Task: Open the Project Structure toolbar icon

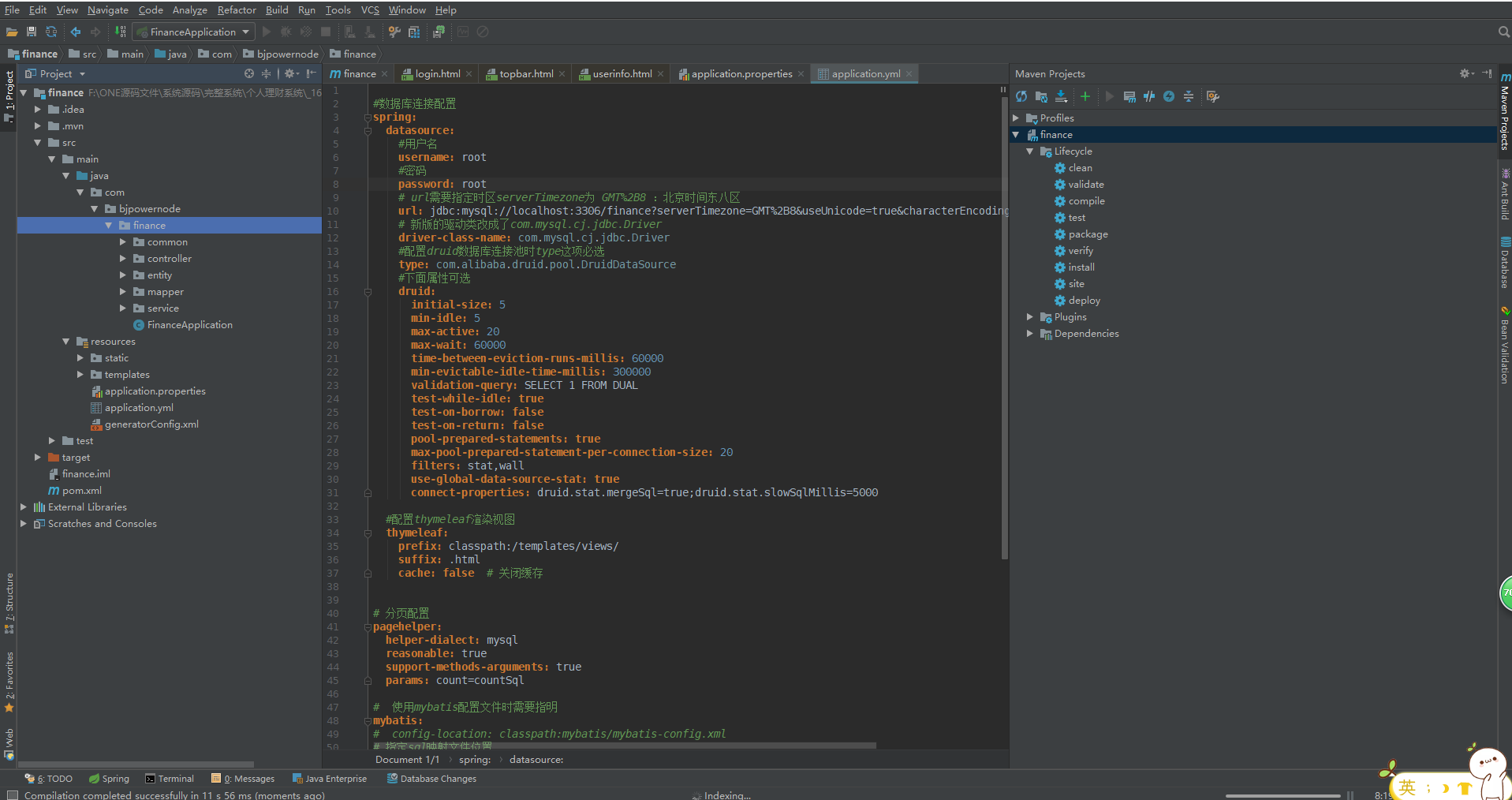Action: (414, 32)
